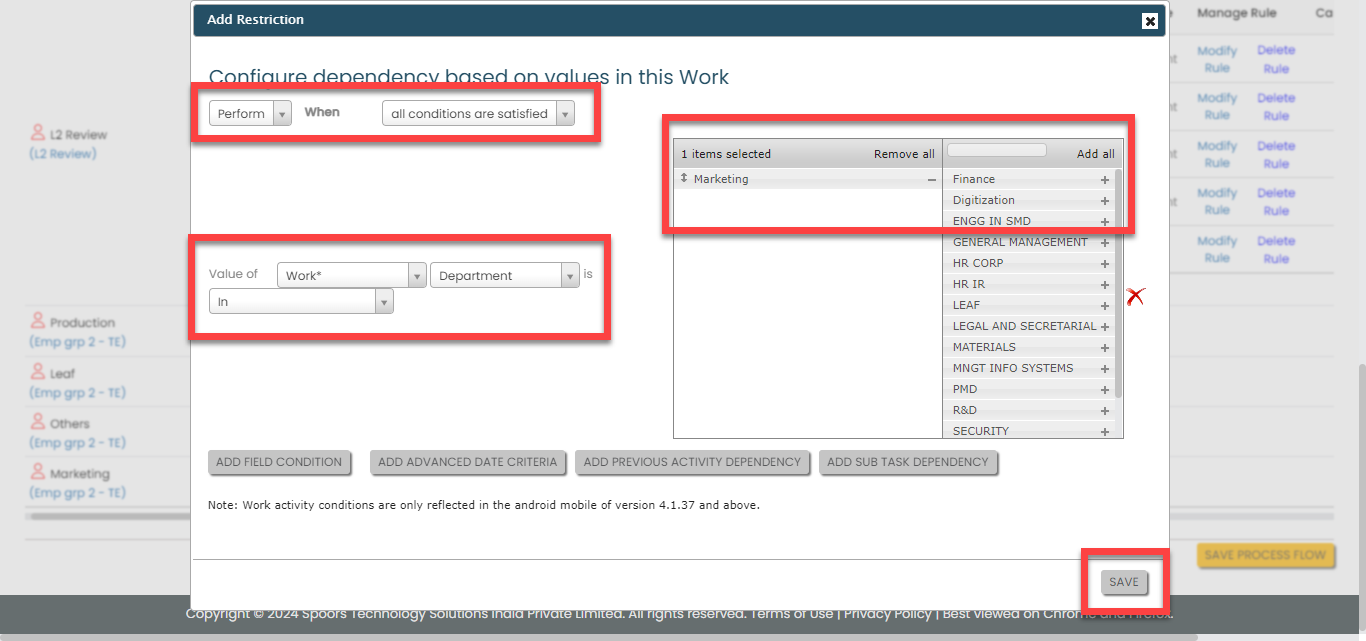Expand the all conditions are satisfied dropdown
The width and height of the screenshot is (1366, 641).
(x=478, y=113)
